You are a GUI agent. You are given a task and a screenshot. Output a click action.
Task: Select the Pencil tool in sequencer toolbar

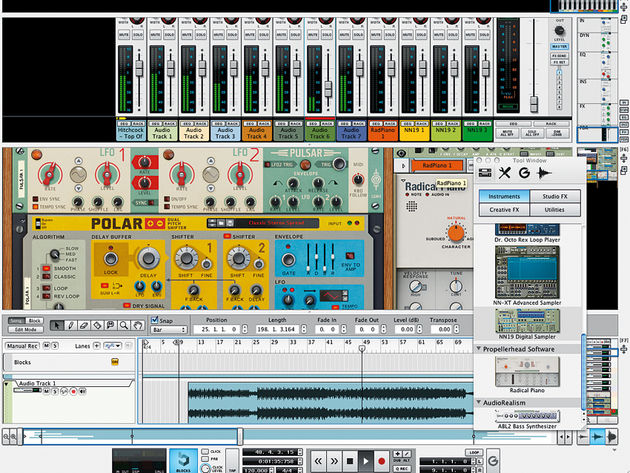pyautogui.click(x=70, y=325)
